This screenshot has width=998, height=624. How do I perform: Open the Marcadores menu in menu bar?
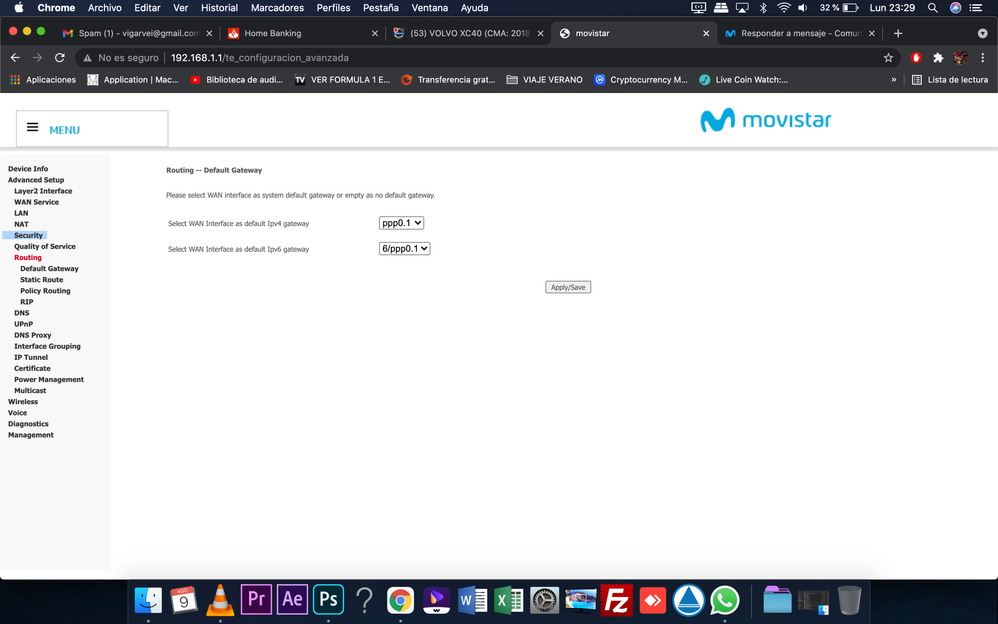277,8
